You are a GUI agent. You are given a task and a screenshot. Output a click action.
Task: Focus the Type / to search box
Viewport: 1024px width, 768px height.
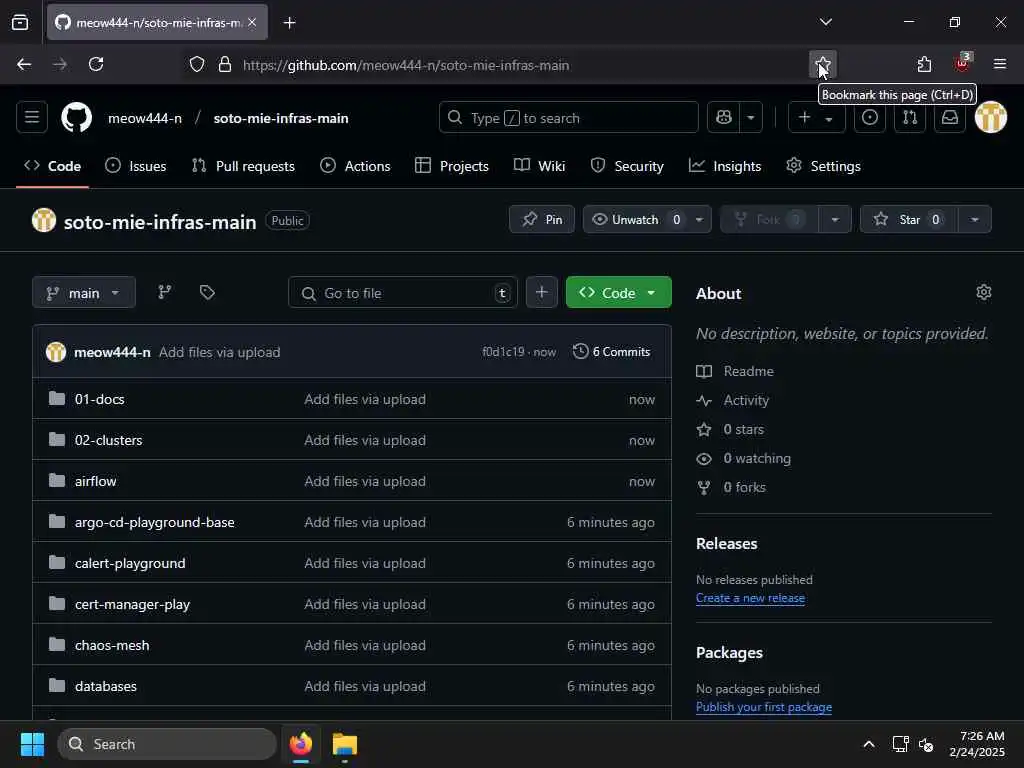coord(569,118)
